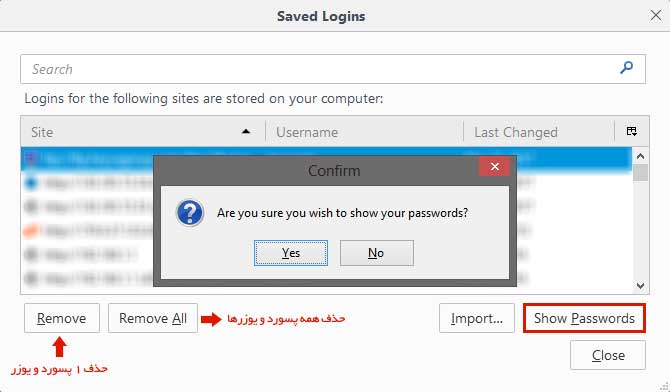Confirm showing passwords with Yes

291,253
